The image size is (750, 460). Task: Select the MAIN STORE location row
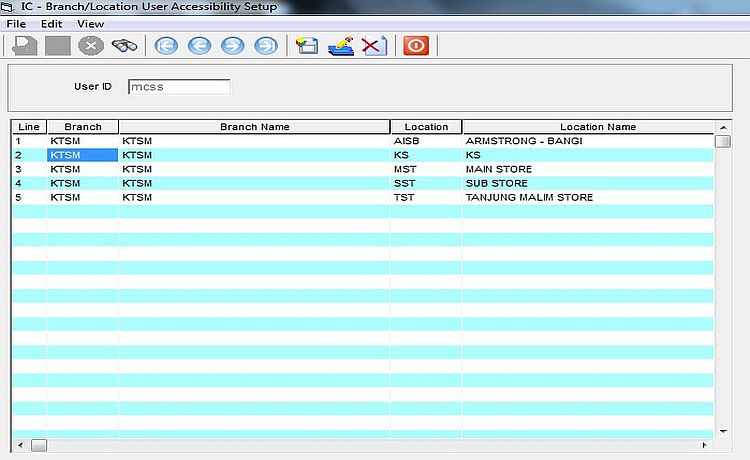click(x=498, y=169)
